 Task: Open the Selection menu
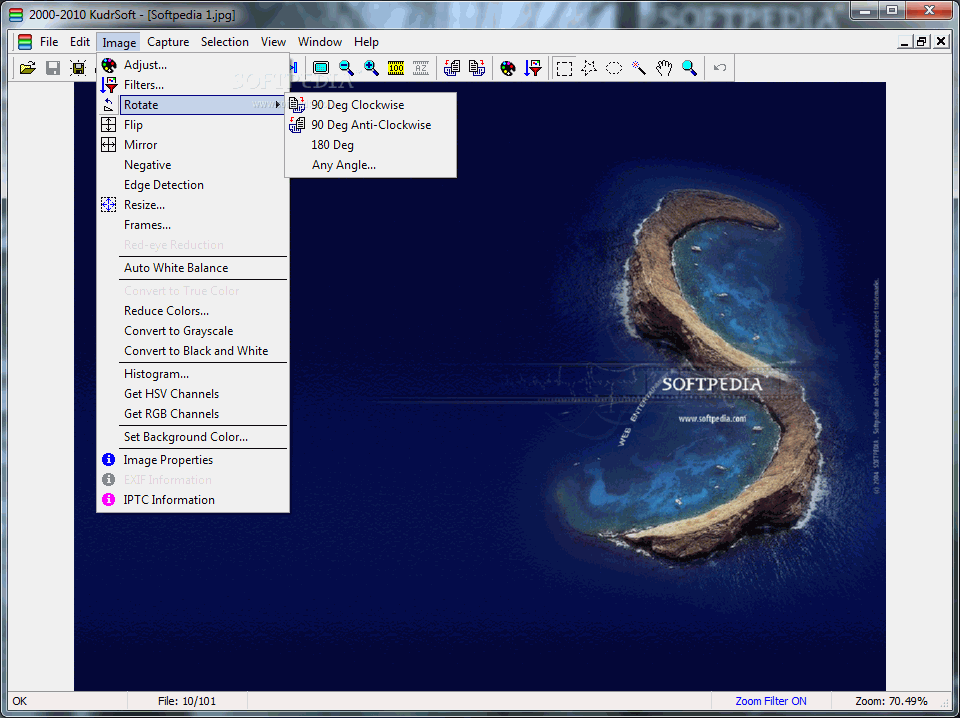pyautogui.click(x=225, y=42)
